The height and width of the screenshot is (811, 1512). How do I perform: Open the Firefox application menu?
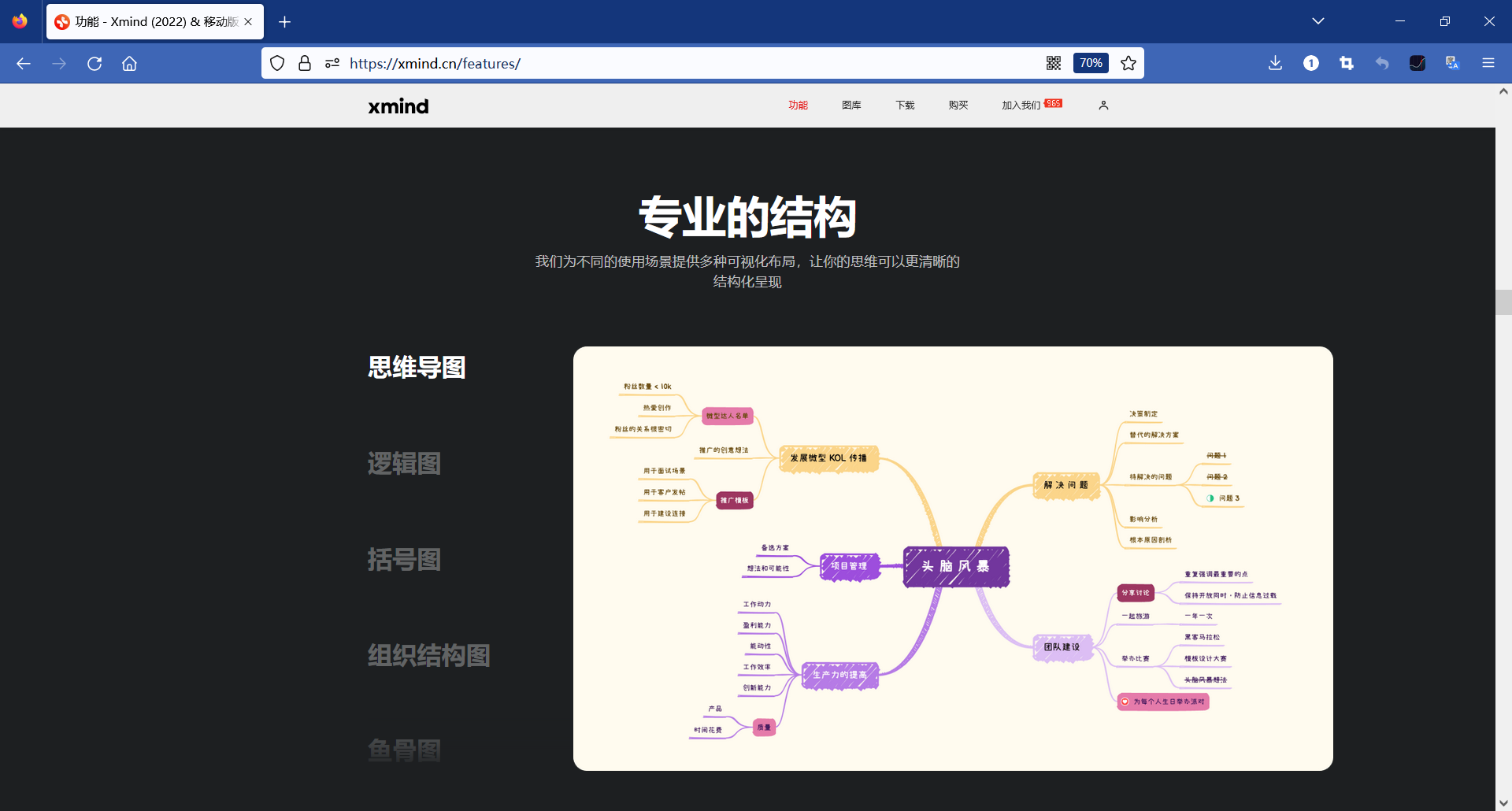tap(1488, 63)
